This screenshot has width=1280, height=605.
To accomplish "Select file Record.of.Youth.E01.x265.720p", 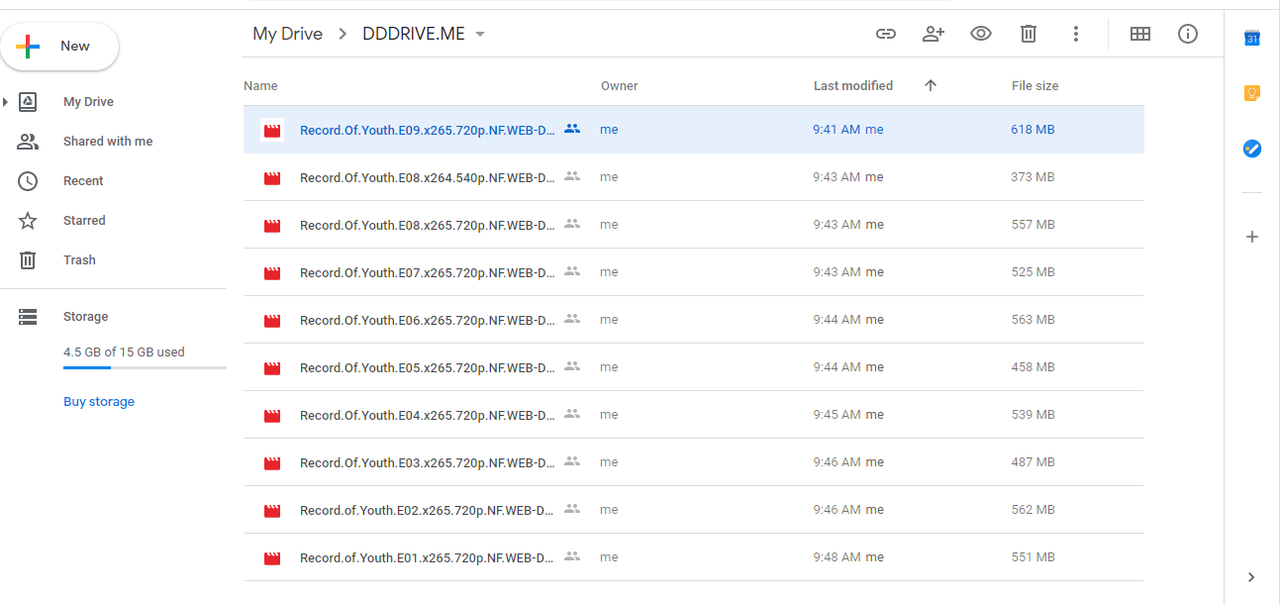I will 693,557.
